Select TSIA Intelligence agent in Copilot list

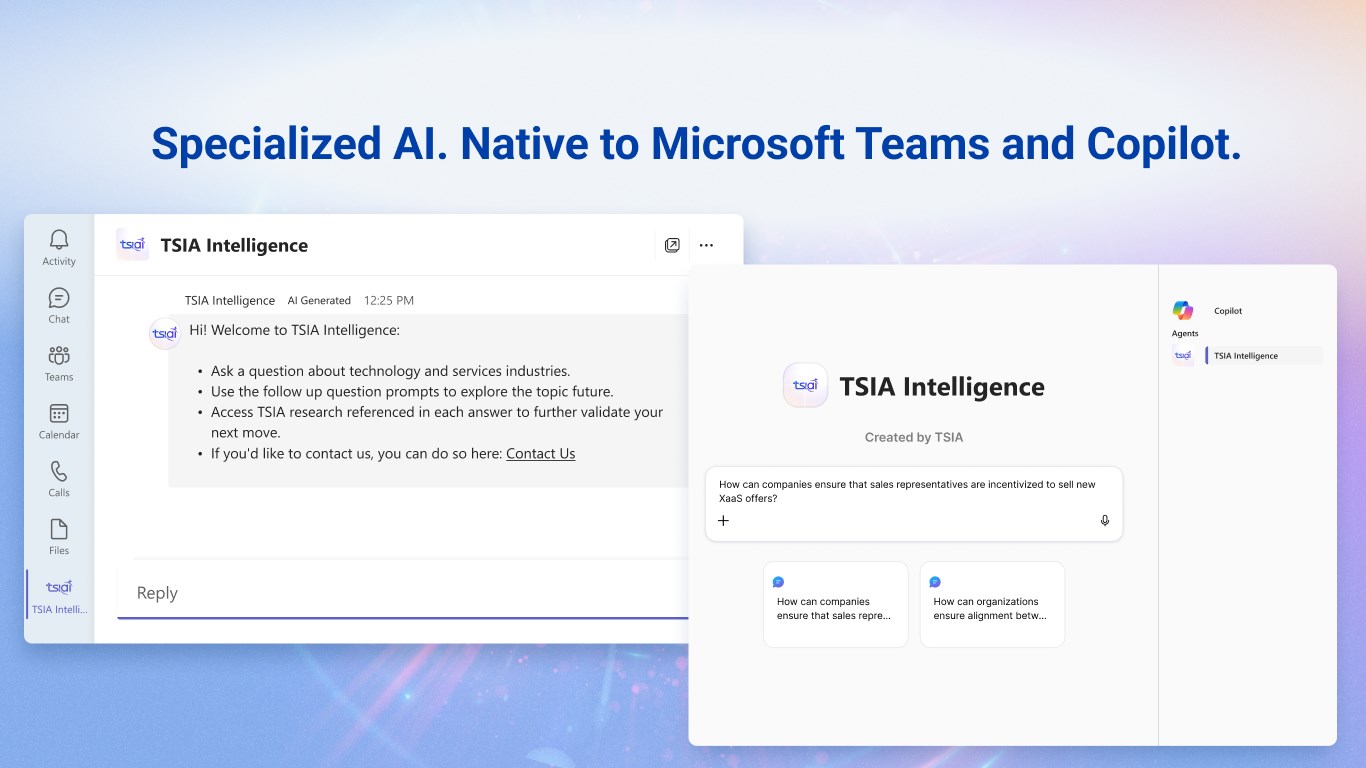(1264, 356)
